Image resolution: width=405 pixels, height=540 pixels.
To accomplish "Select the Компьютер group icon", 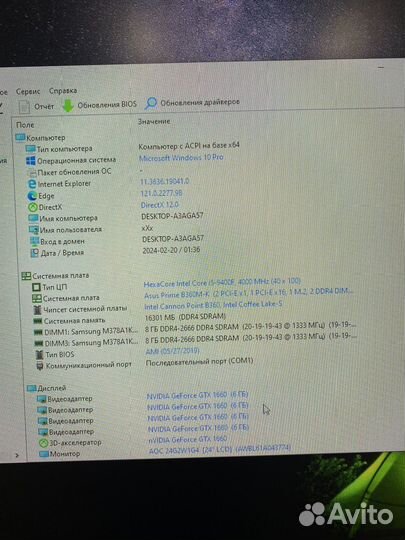I will tap(20, 138).
